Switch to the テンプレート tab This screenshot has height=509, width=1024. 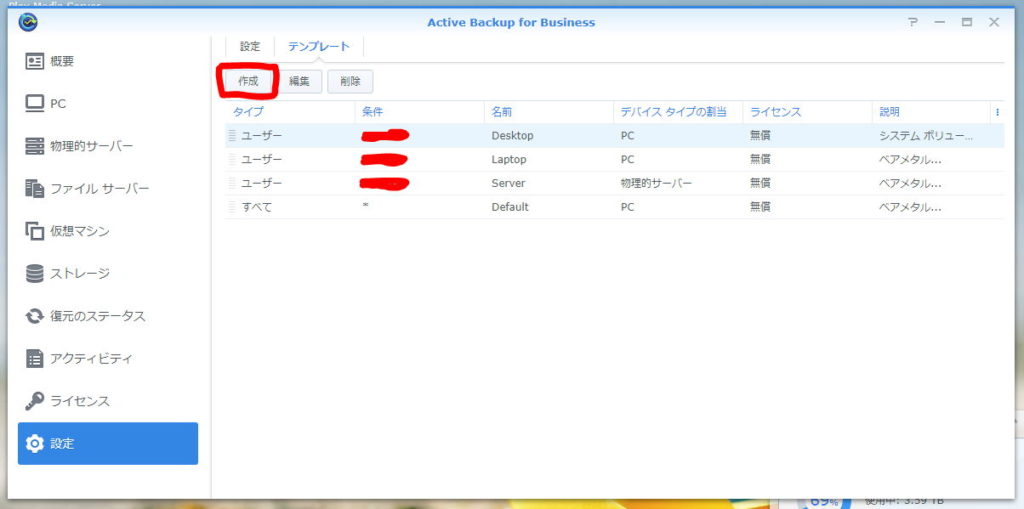click(x=319, y=46)
